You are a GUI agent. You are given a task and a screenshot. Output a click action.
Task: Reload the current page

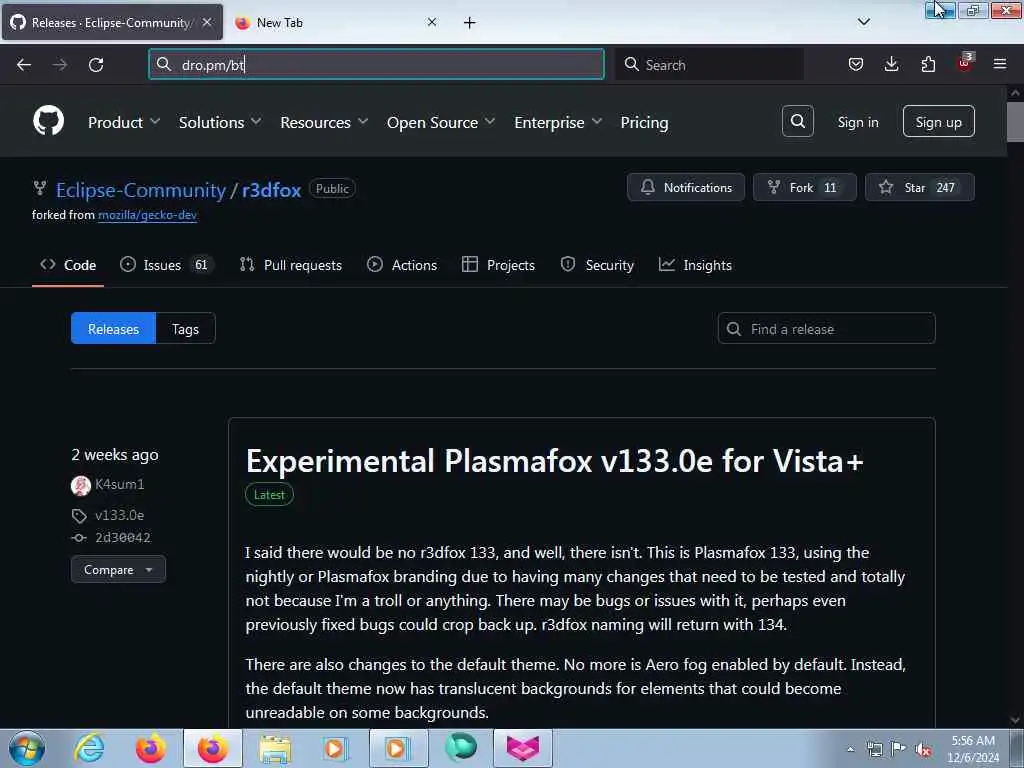click(96, 65)
